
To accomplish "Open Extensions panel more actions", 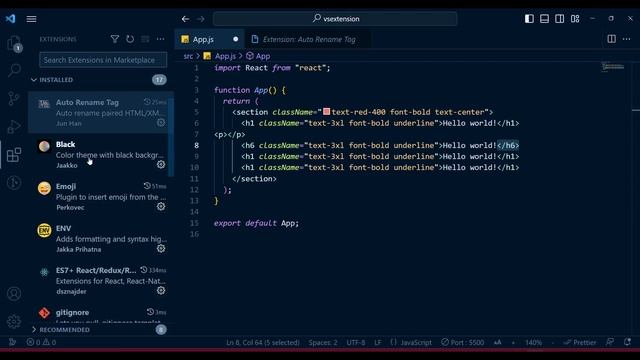I will coord(160,39).
